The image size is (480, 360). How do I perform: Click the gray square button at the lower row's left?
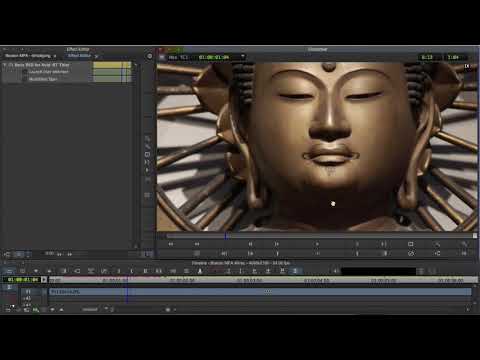tap(197, 254)
